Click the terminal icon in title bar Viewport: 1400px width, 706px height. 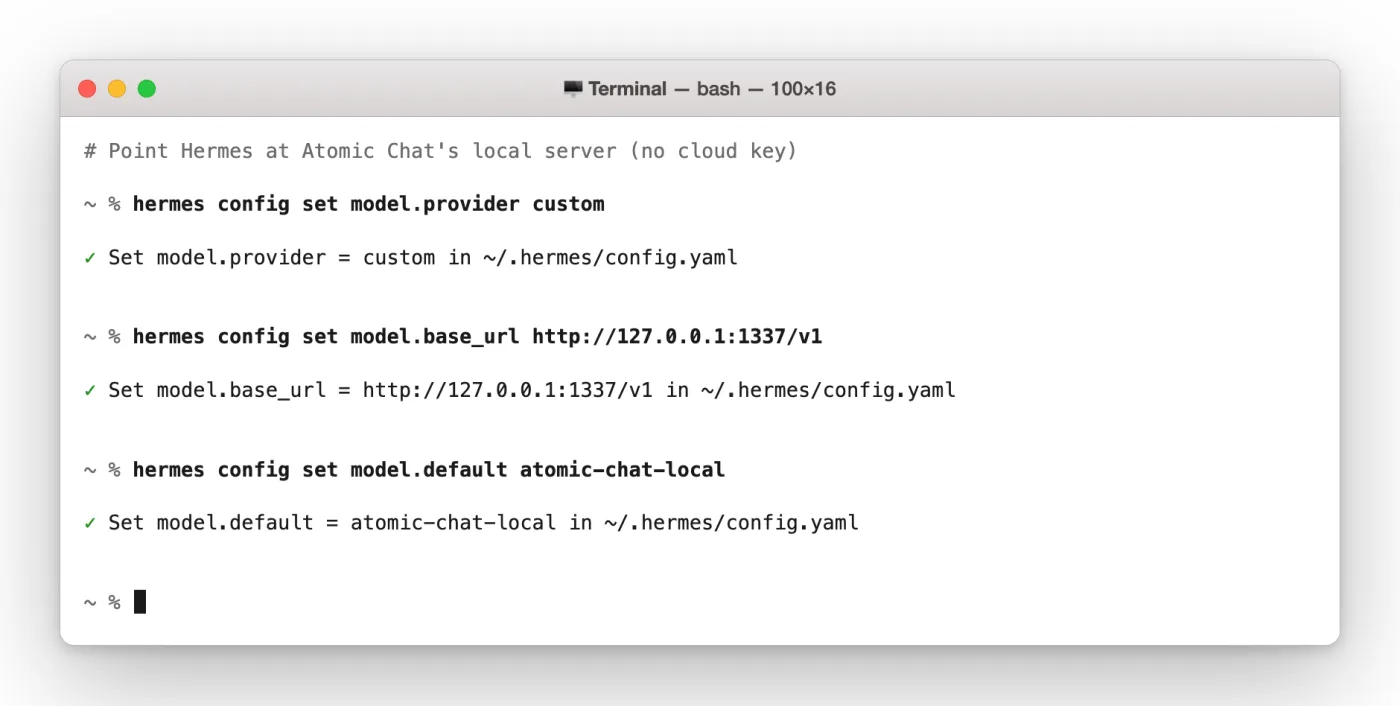click(573, 89)
